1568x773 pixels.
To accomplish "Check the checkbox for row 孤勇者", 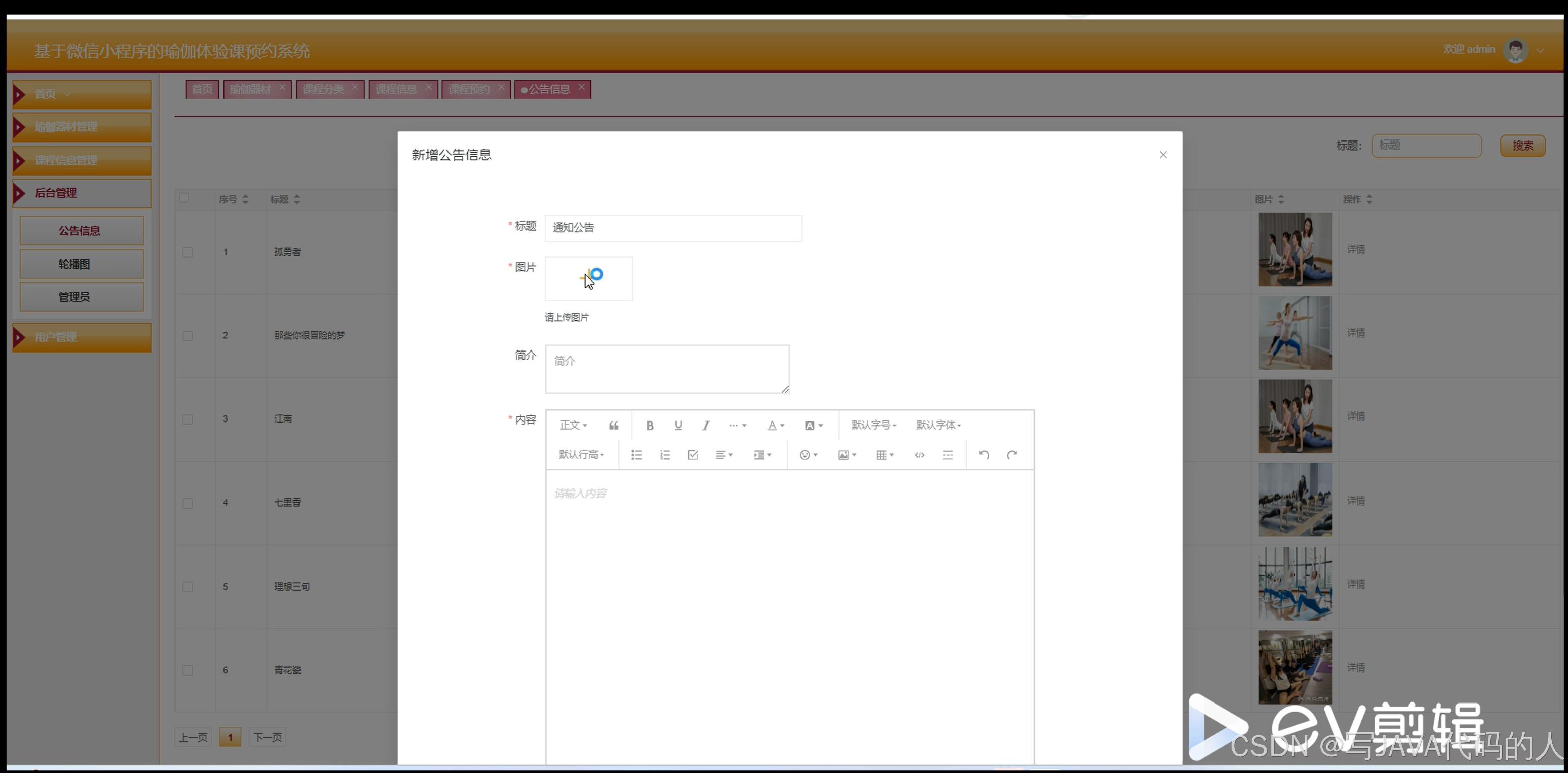I will pos(187,252).
